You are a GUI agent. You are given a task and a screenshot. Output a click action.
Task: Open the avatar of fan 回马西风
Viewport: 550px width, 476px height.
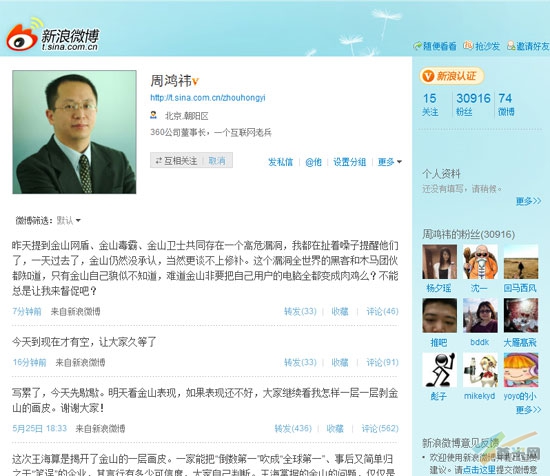coord(521,262)
